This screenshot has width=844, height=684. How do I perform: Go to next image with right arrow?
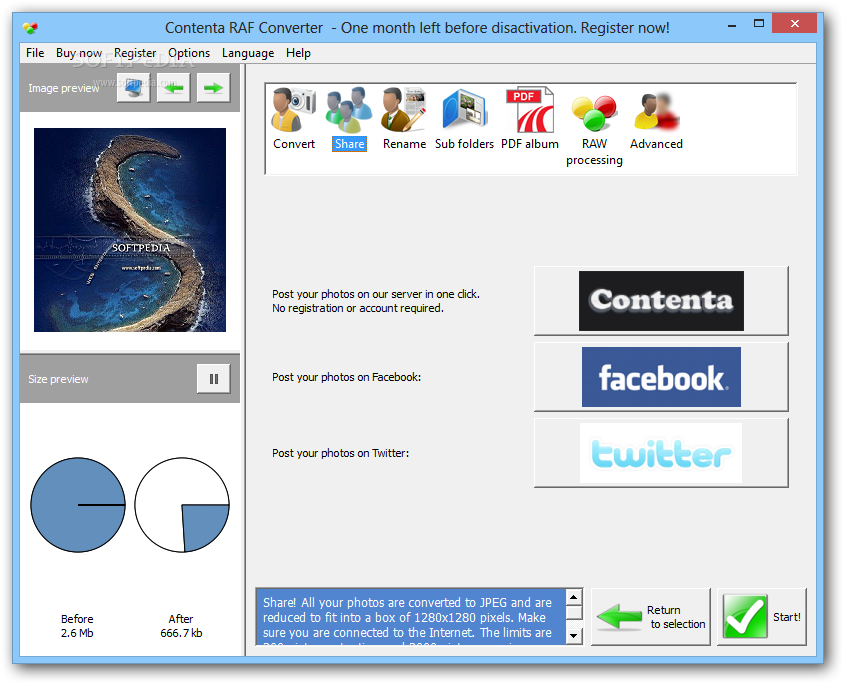[213, 88]
